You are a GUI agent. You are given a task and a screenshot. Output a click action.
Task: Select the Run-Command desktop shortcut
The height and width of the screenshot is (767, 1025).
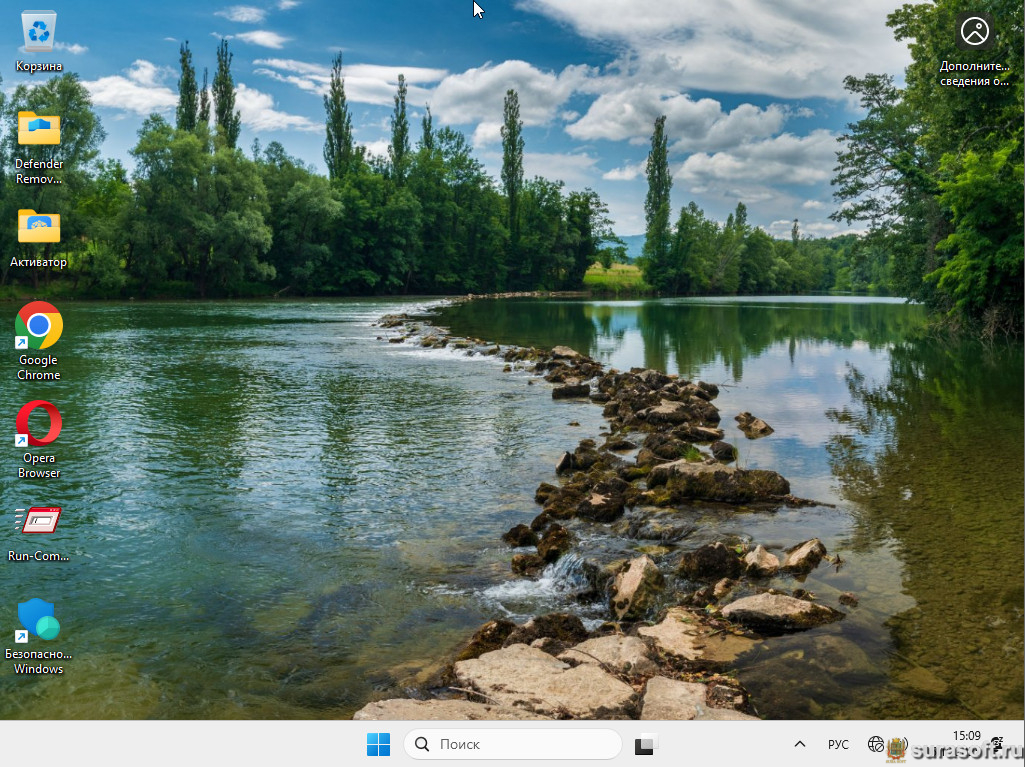(x=39, y=522)
